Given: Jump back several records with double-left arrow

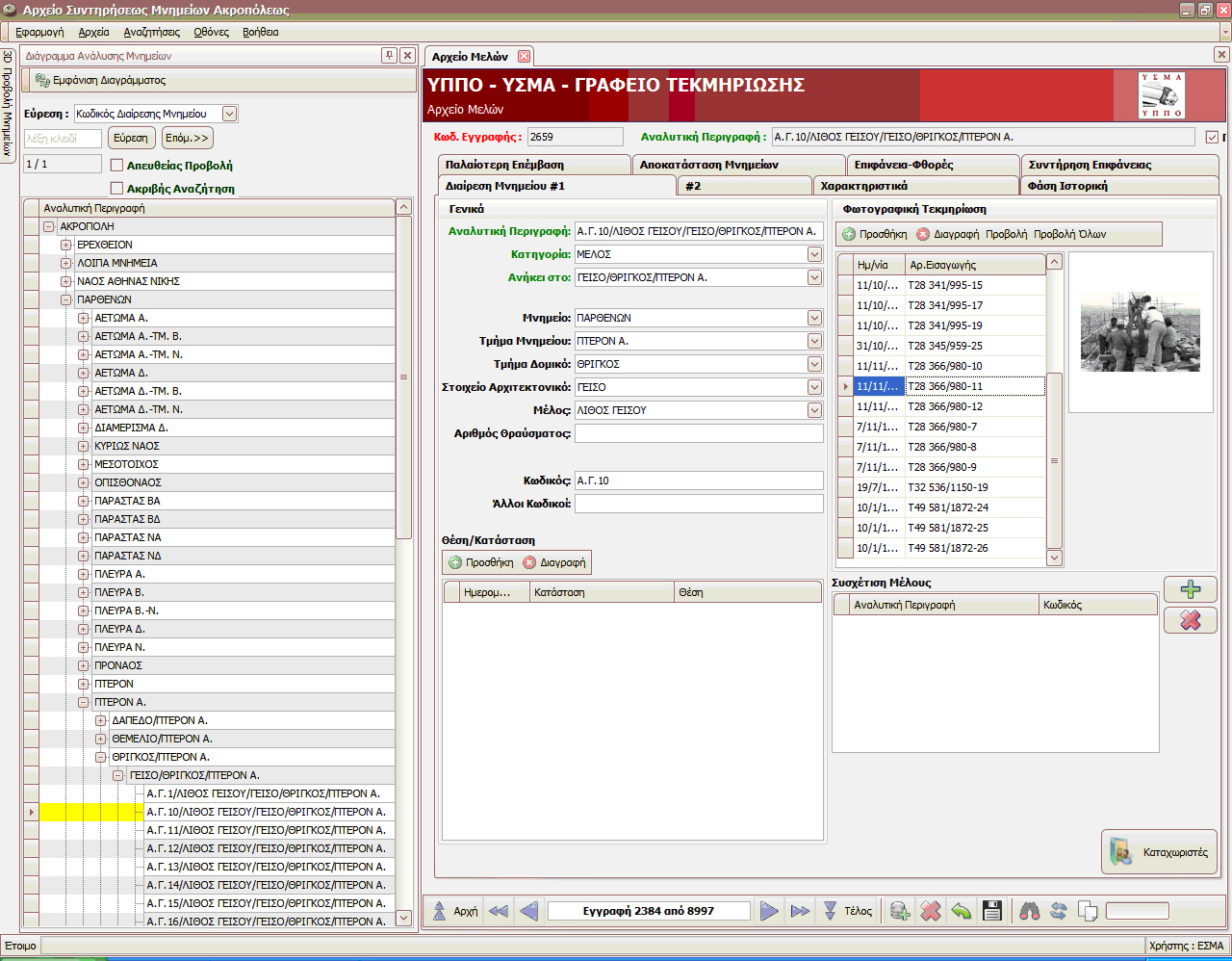Looking at the screenshot, I should [498, 911].
